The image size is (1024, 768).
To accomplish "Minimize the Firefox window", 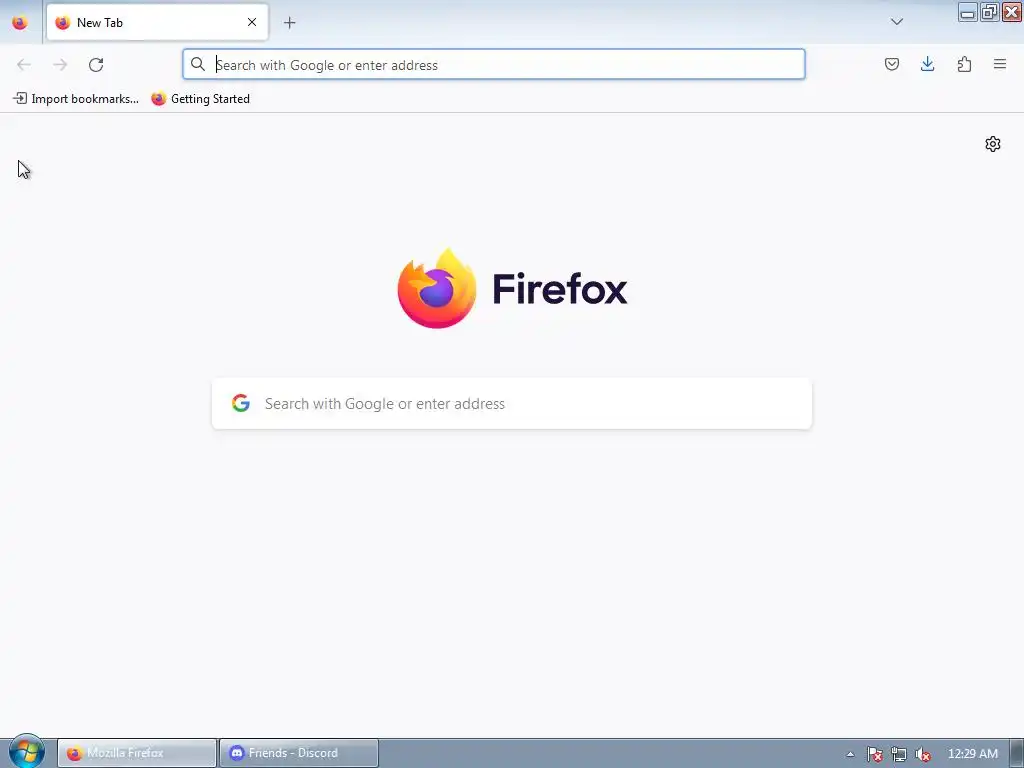I will tap(968, 12).
